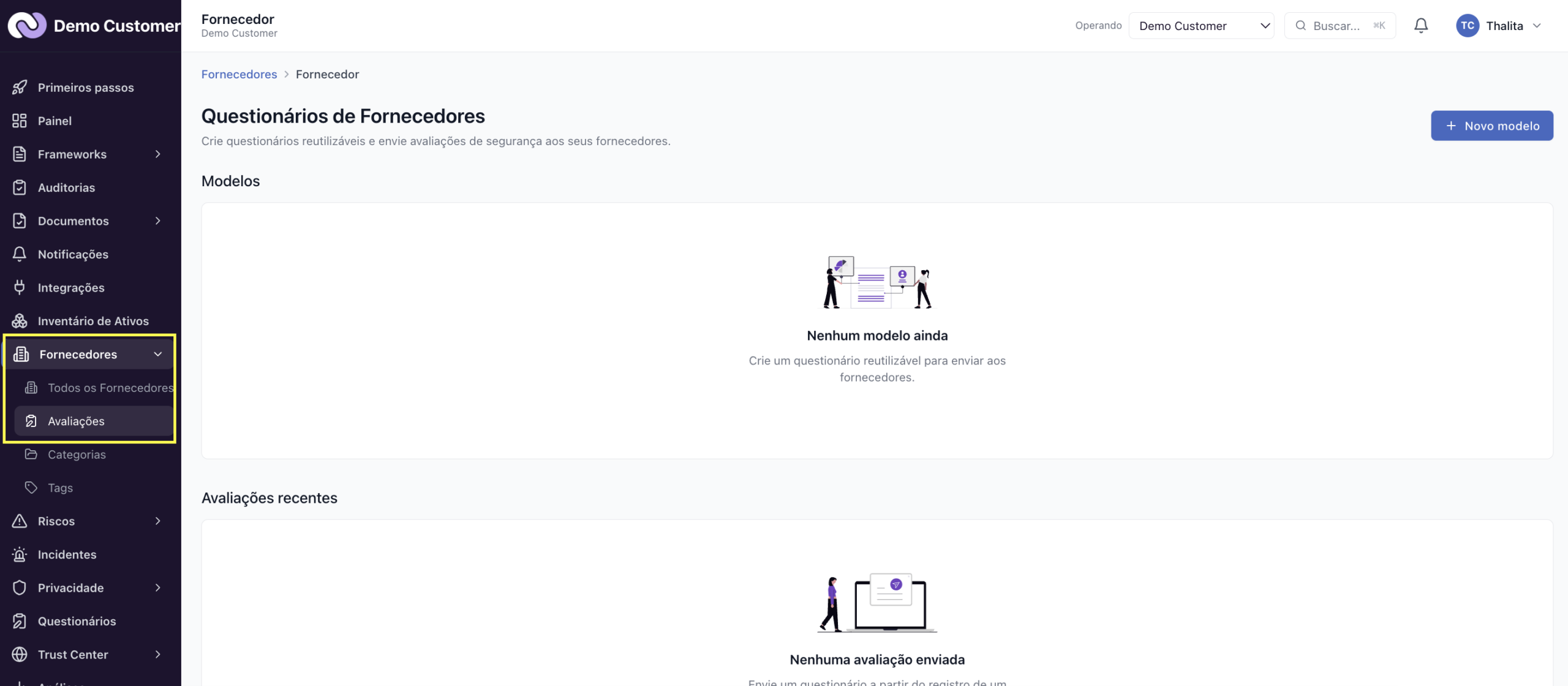Create a Novo modelo
1568x686 pixels.
tap(1492, 126)
